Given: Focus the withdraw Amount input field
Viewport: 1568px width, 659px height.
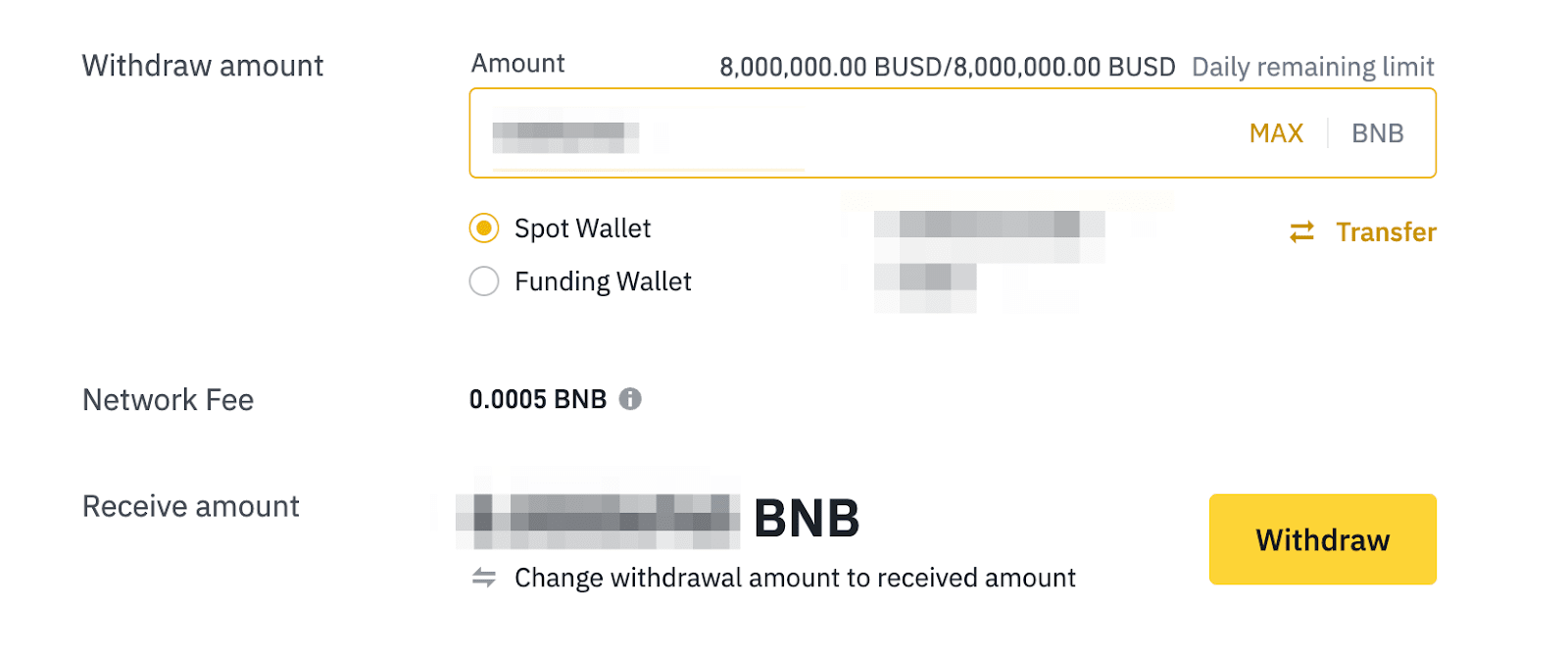Looking at the screenshot, I should (843, 133).
